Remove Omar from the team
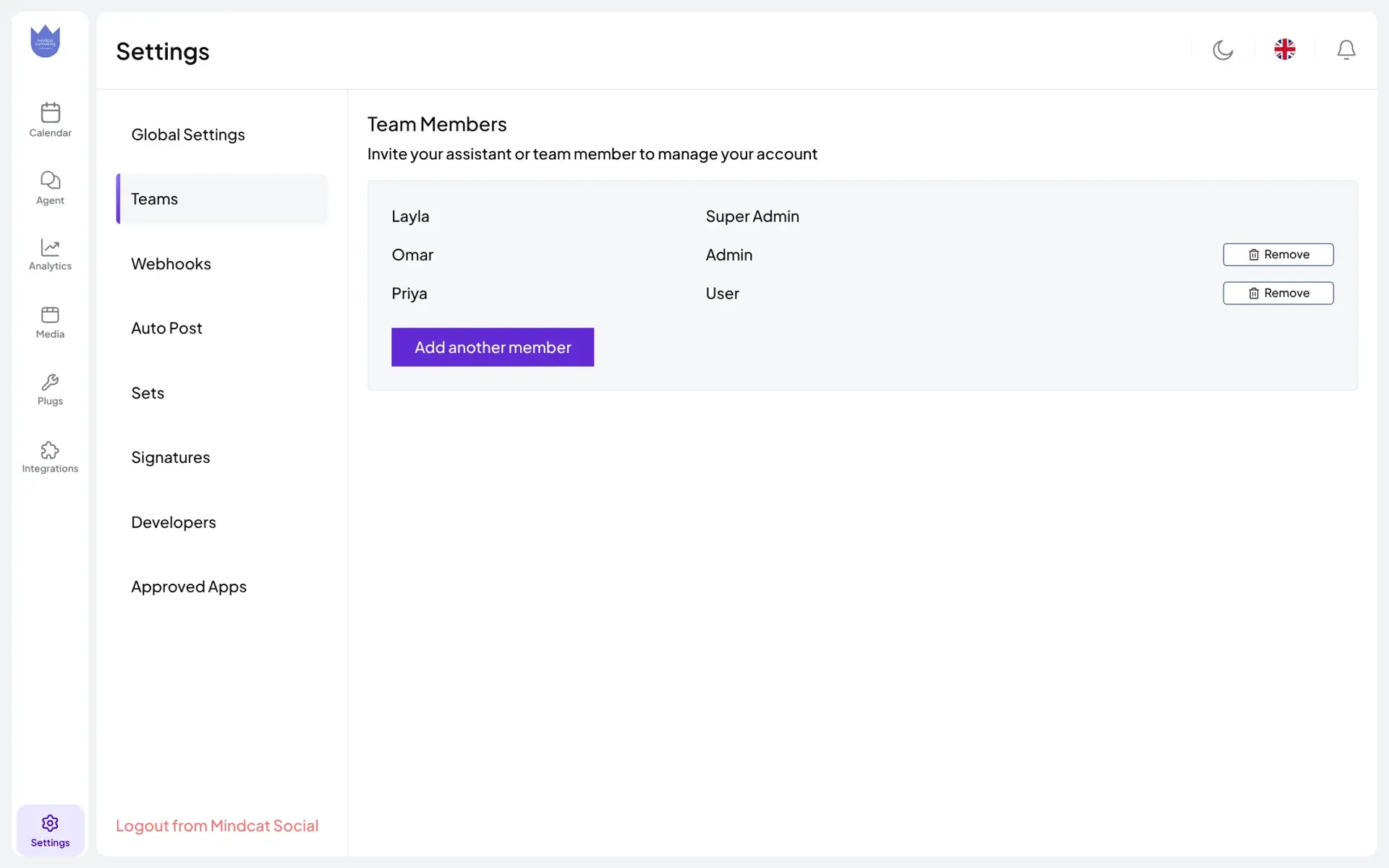The height and width of the screenshot is (868, 1389). [x=1278, y=255]
